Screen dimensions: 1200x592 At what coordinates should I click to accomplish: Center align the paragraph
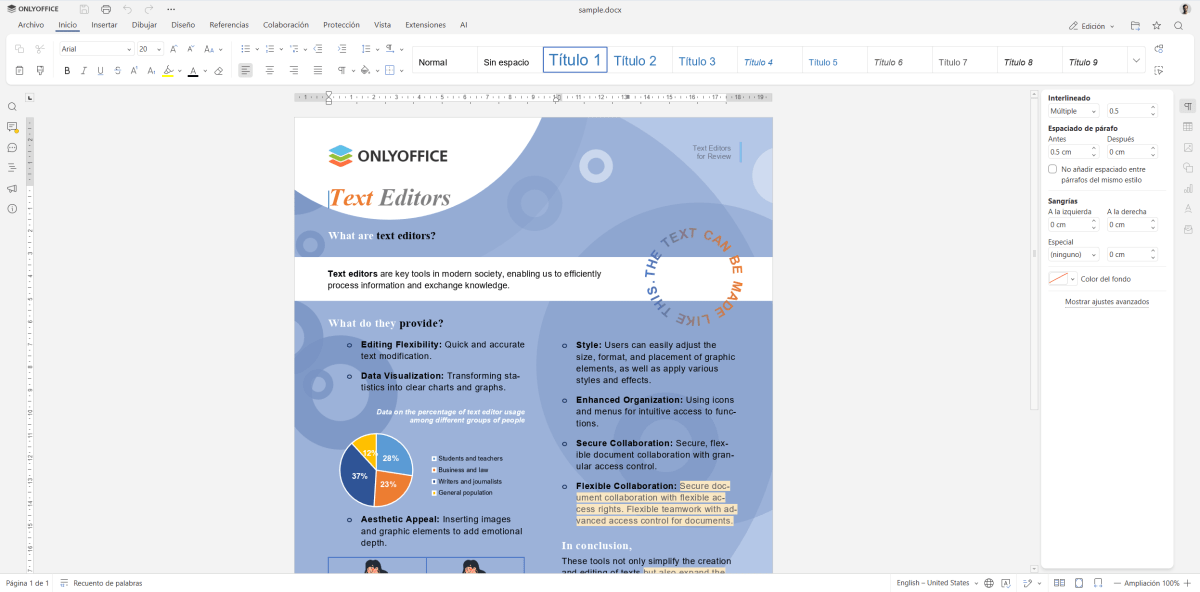(269, 71)
